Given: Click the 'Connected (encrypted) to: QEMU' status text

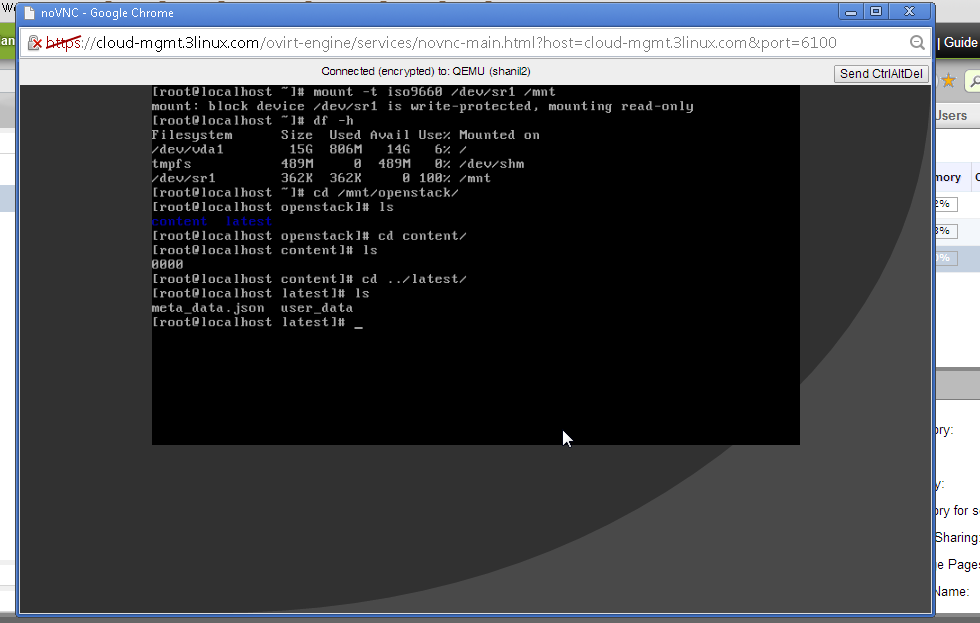Looking at the screenshot, I should tap(411, 72).
